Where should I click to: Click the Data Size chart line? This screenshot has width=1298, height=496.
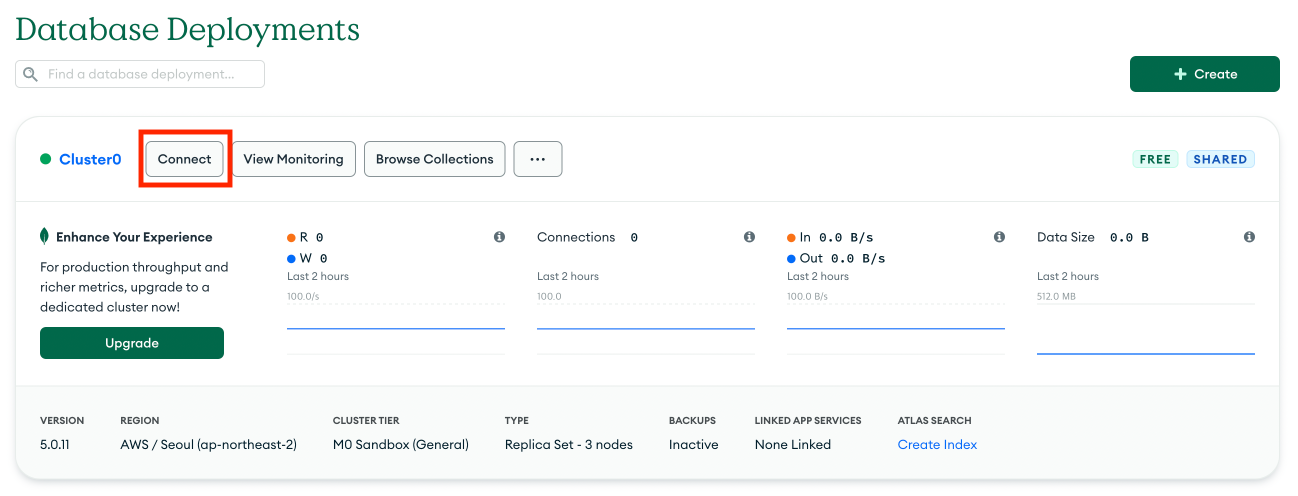[1146, 353]
